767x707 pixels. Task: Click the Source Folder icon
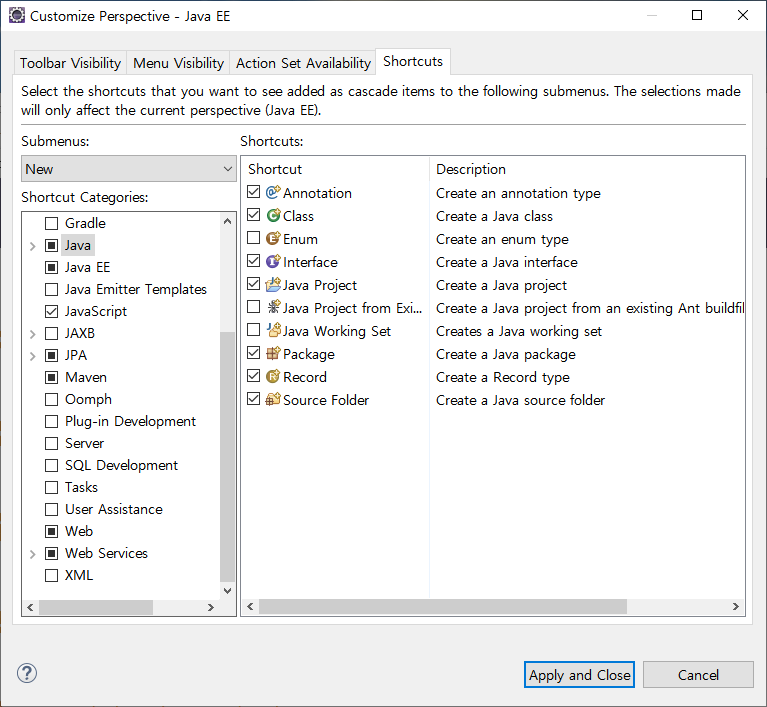273,399
